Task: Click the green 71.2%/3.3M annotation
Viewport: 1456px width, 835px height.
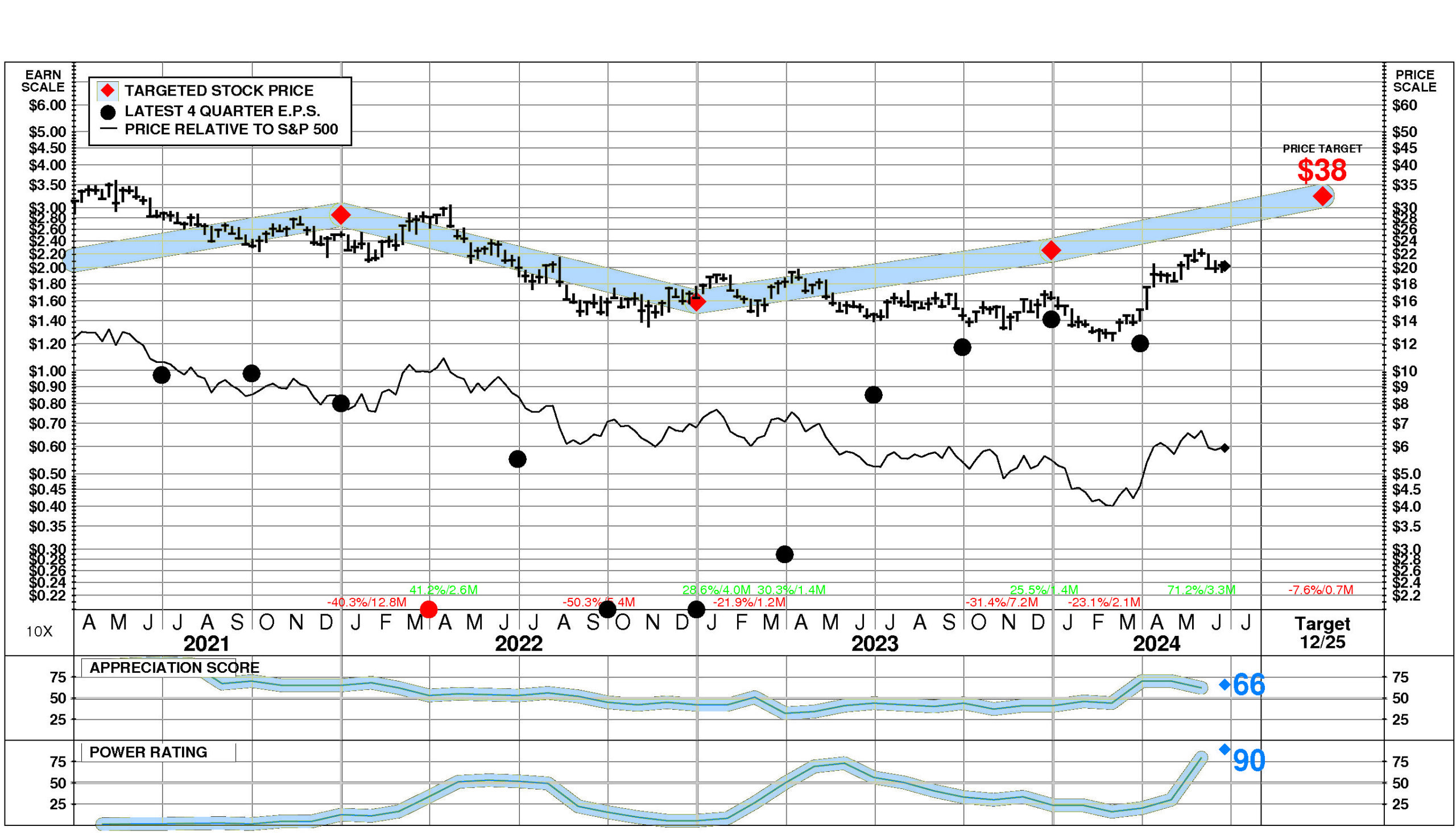Action: point(1201,589)
